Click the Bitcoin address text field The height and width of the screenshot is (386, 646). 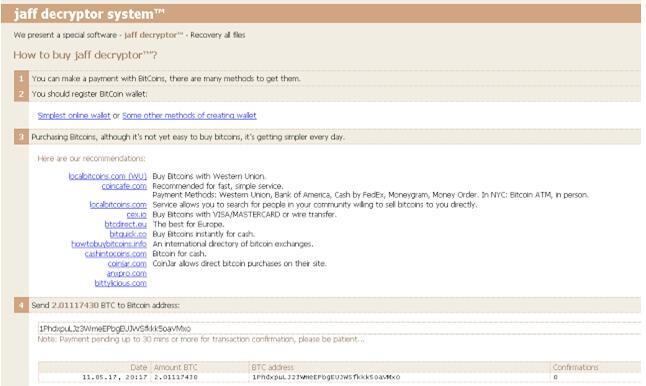click(339, 328)
